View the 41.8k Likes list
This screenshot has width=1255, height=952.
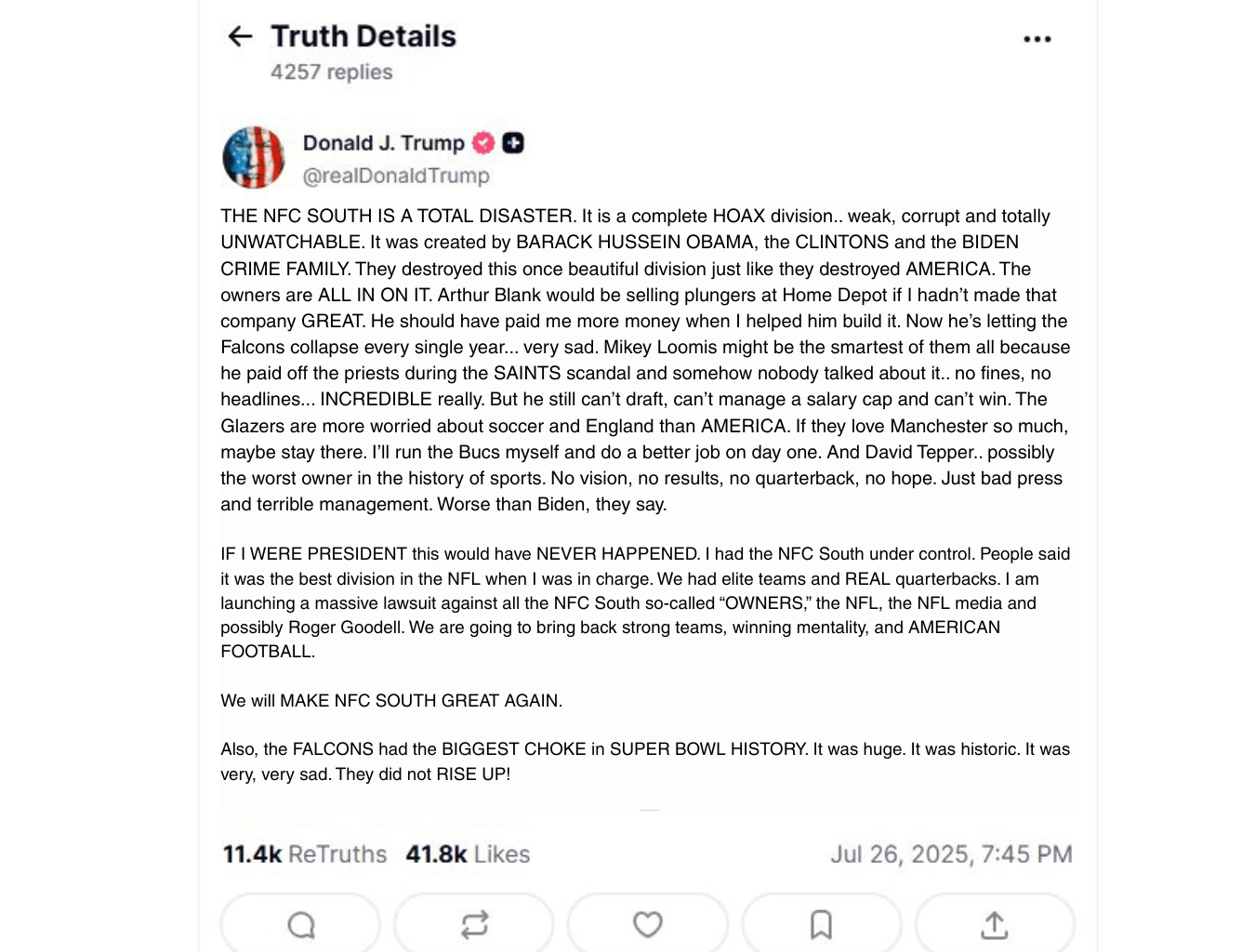click(x=468, y=854)
